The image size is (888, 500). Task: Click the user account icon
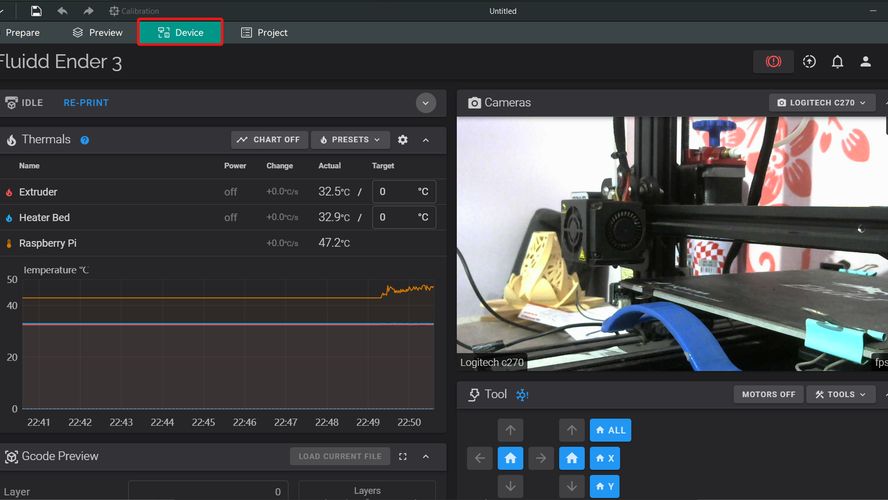click(866, 62)
